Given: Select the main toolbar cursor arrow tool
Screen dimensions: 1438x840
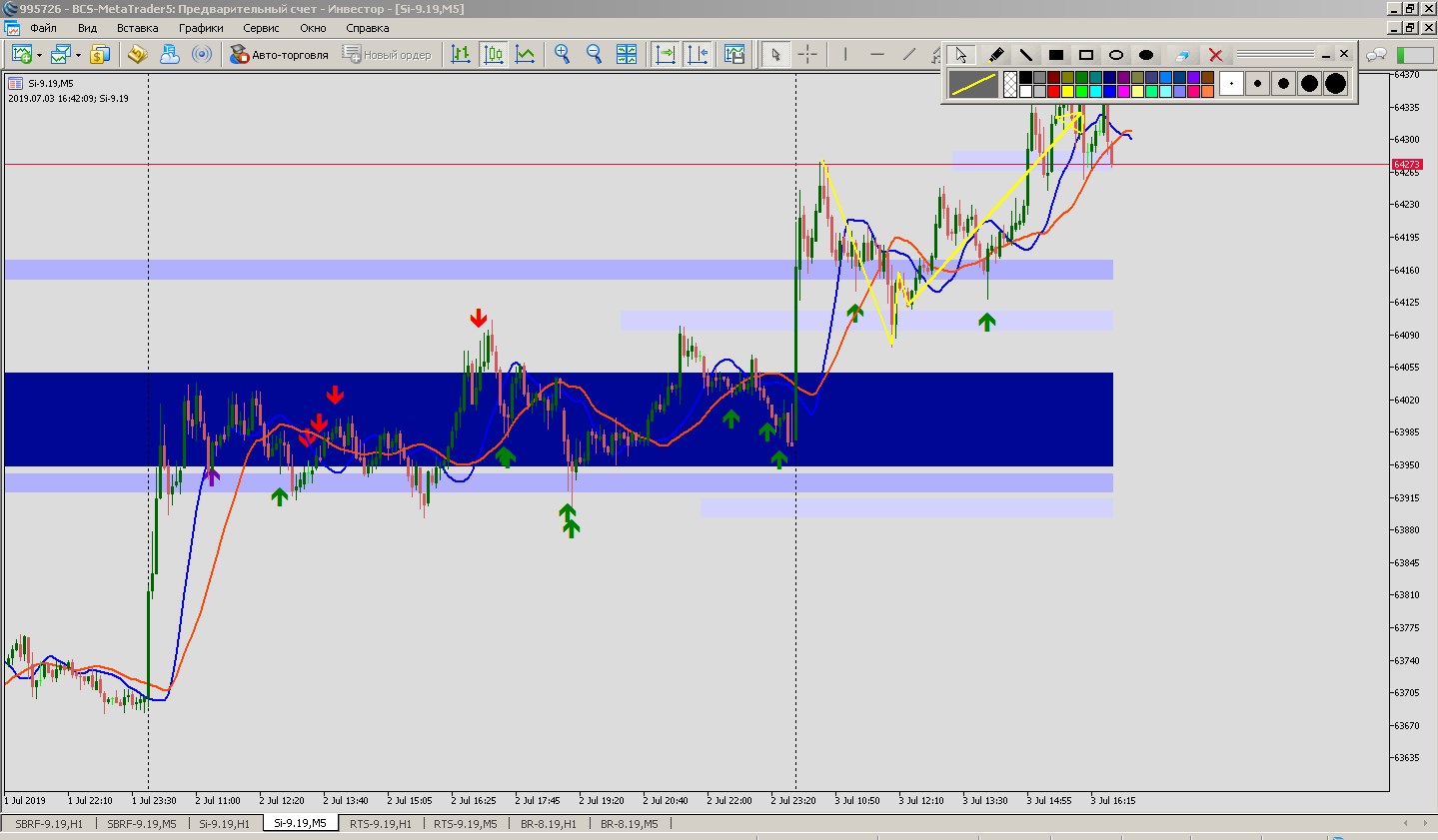Looking at the screenshot, I should 774,55.
